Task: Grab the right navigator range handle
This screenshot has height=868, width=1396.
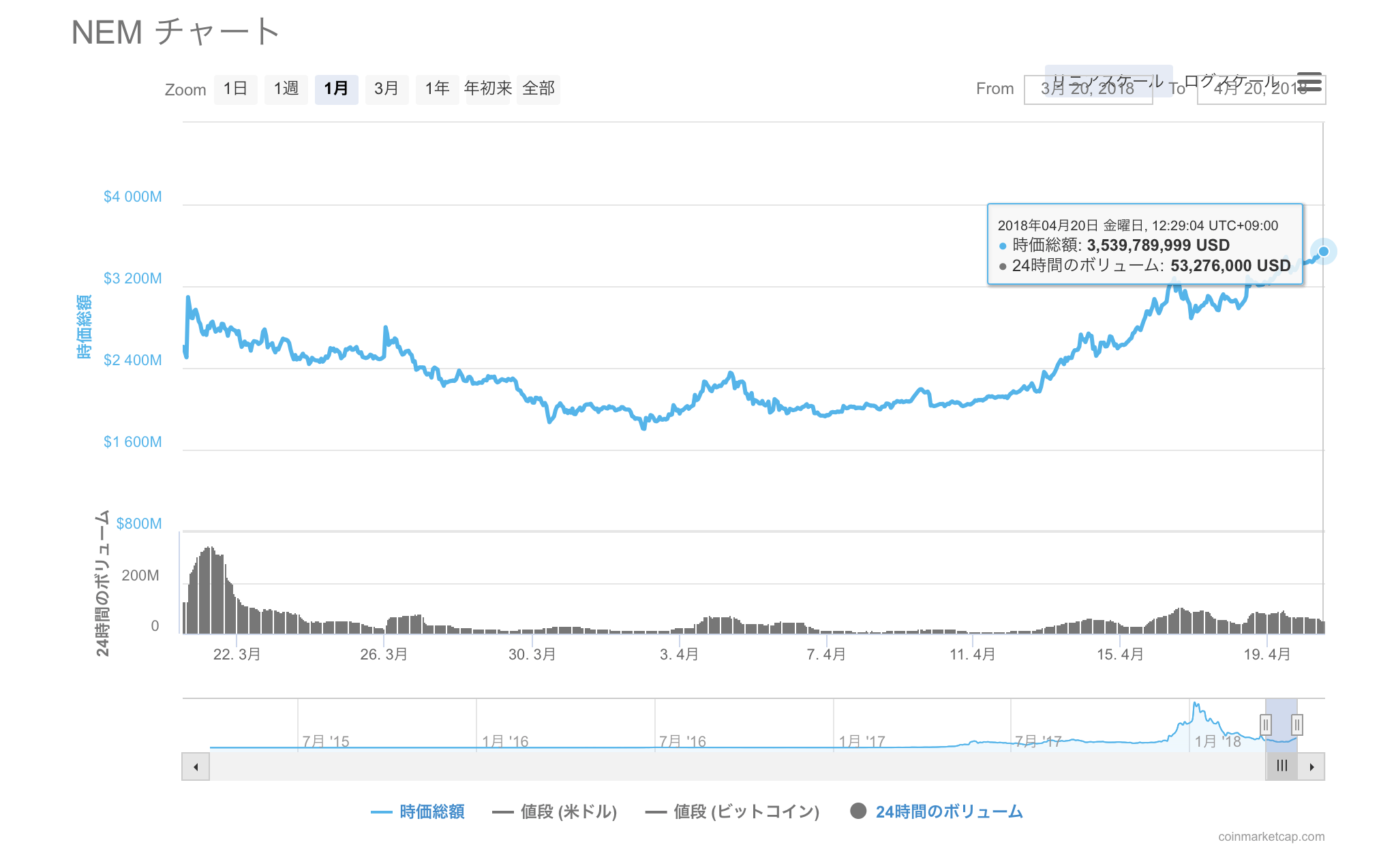Action: (1297, 724)
